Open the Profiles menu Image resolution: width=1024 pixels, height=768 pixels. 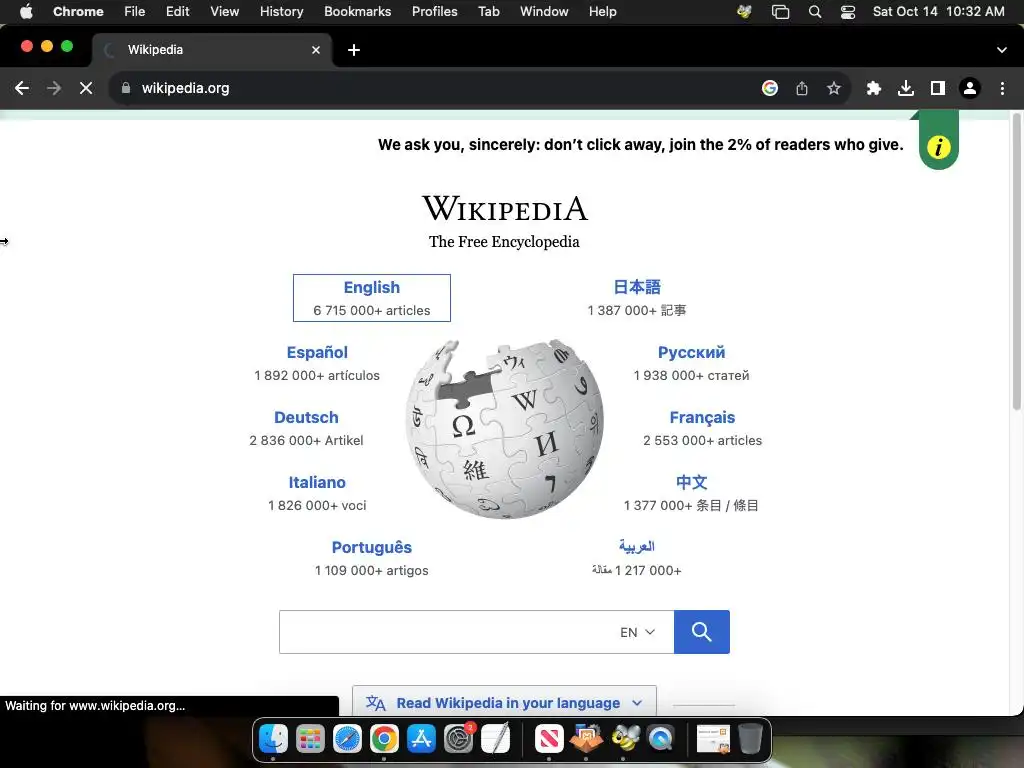click(435, 11)
